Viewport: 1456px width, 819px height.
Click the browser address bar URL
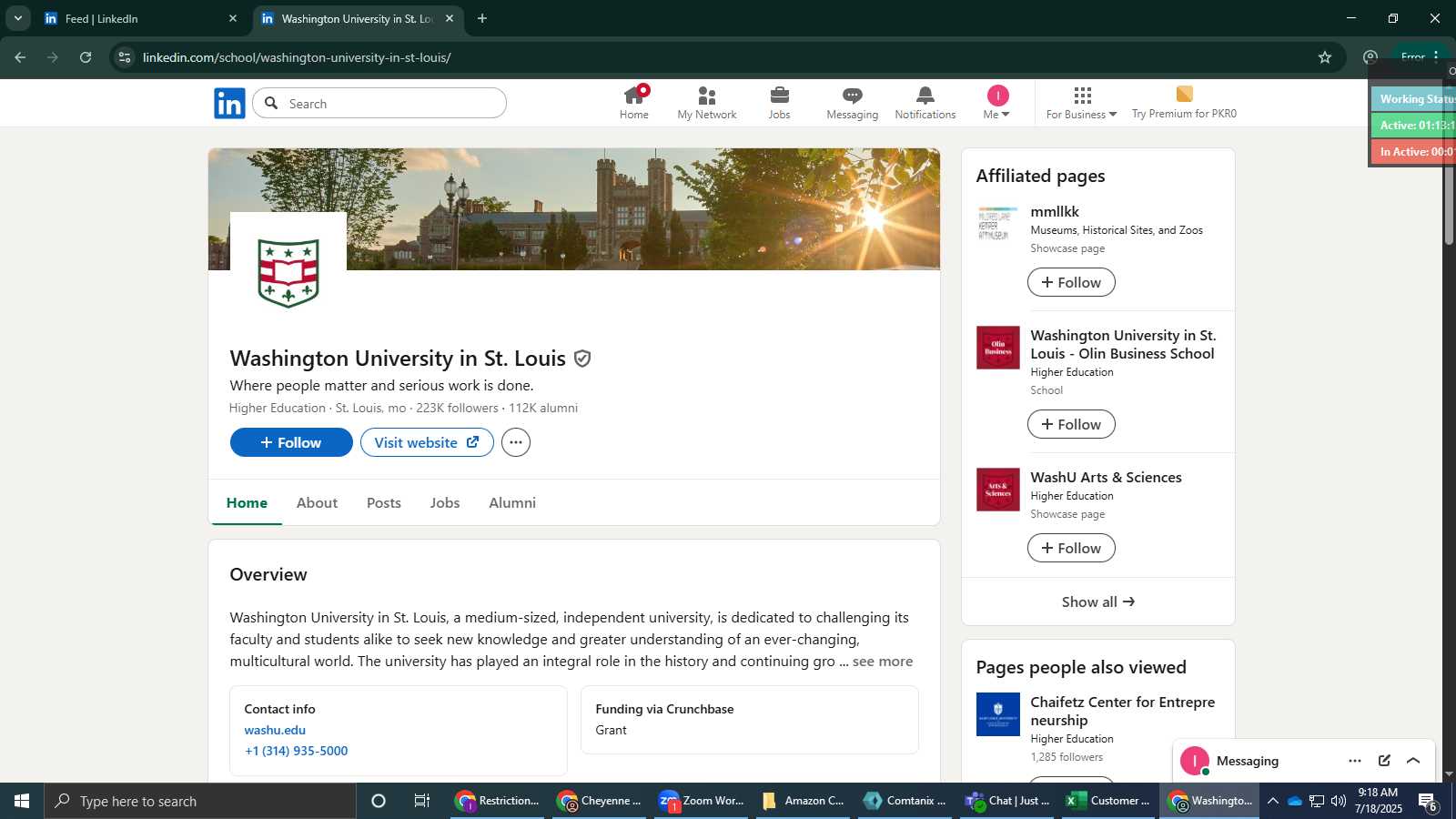297,57
